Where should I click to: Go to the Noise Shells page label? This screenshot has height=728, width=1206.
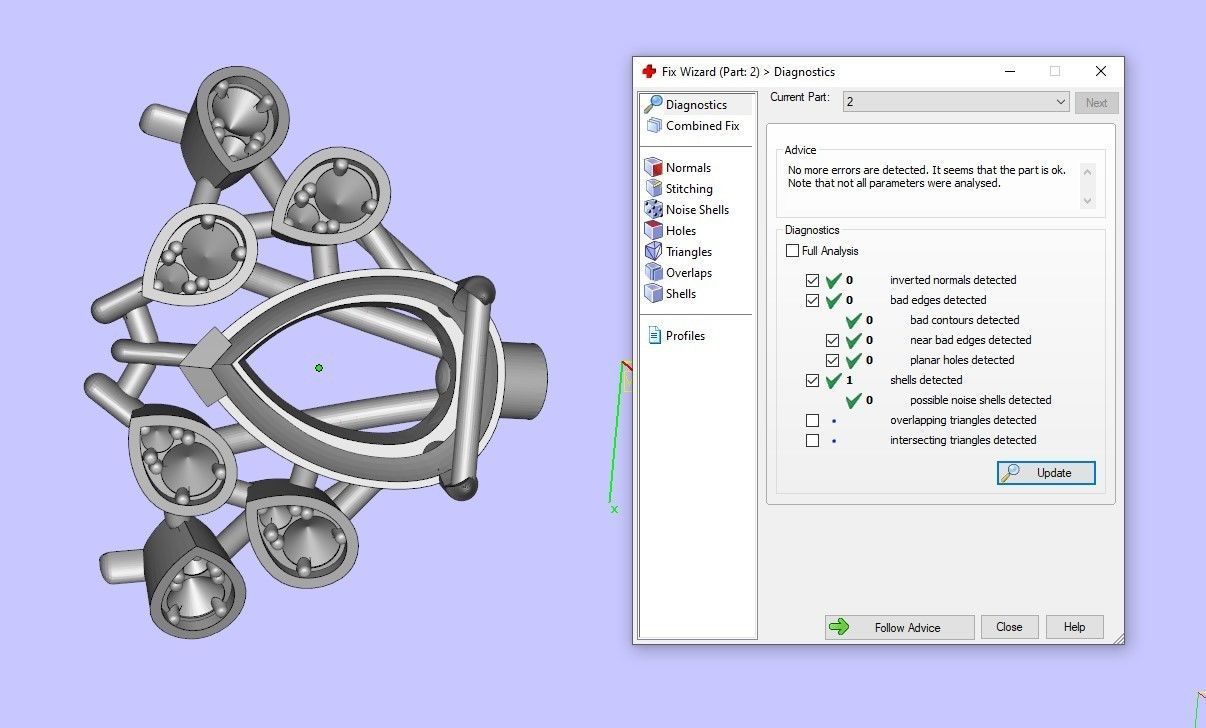[x=697, y=209]
